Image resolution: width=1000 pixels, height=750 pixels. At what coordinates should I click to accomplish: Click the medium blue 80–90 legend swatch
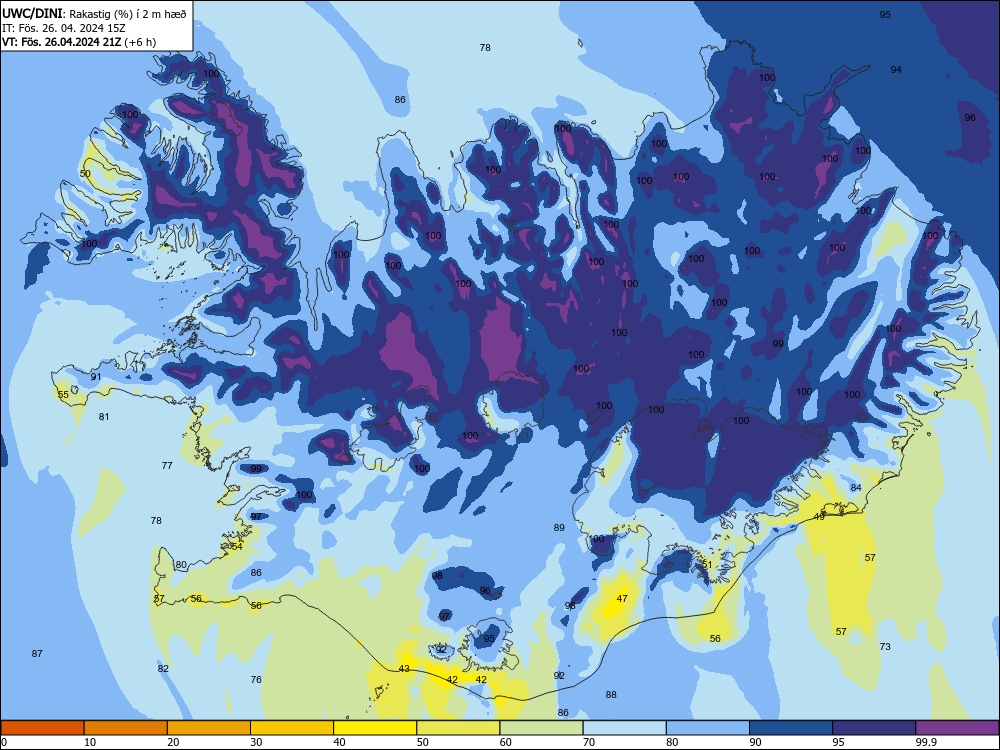(x=708, y=728)
